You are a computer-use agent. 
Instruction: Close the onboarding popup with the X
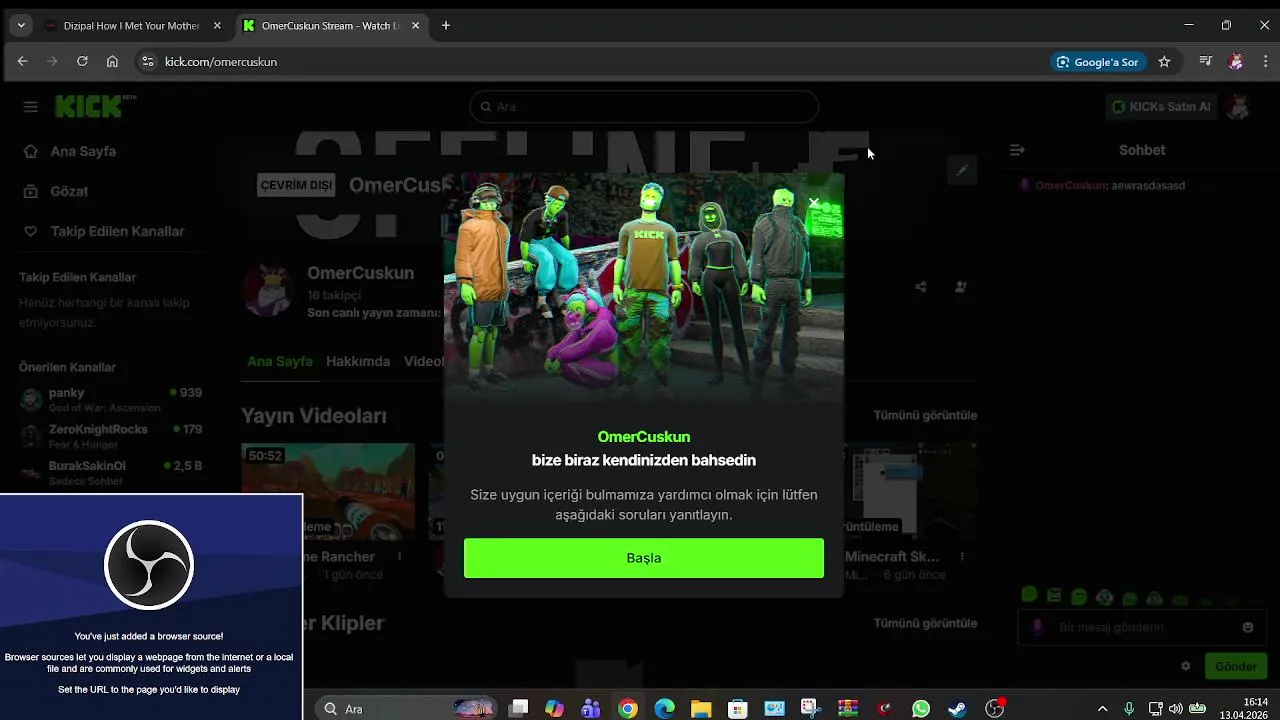[814, 203]
